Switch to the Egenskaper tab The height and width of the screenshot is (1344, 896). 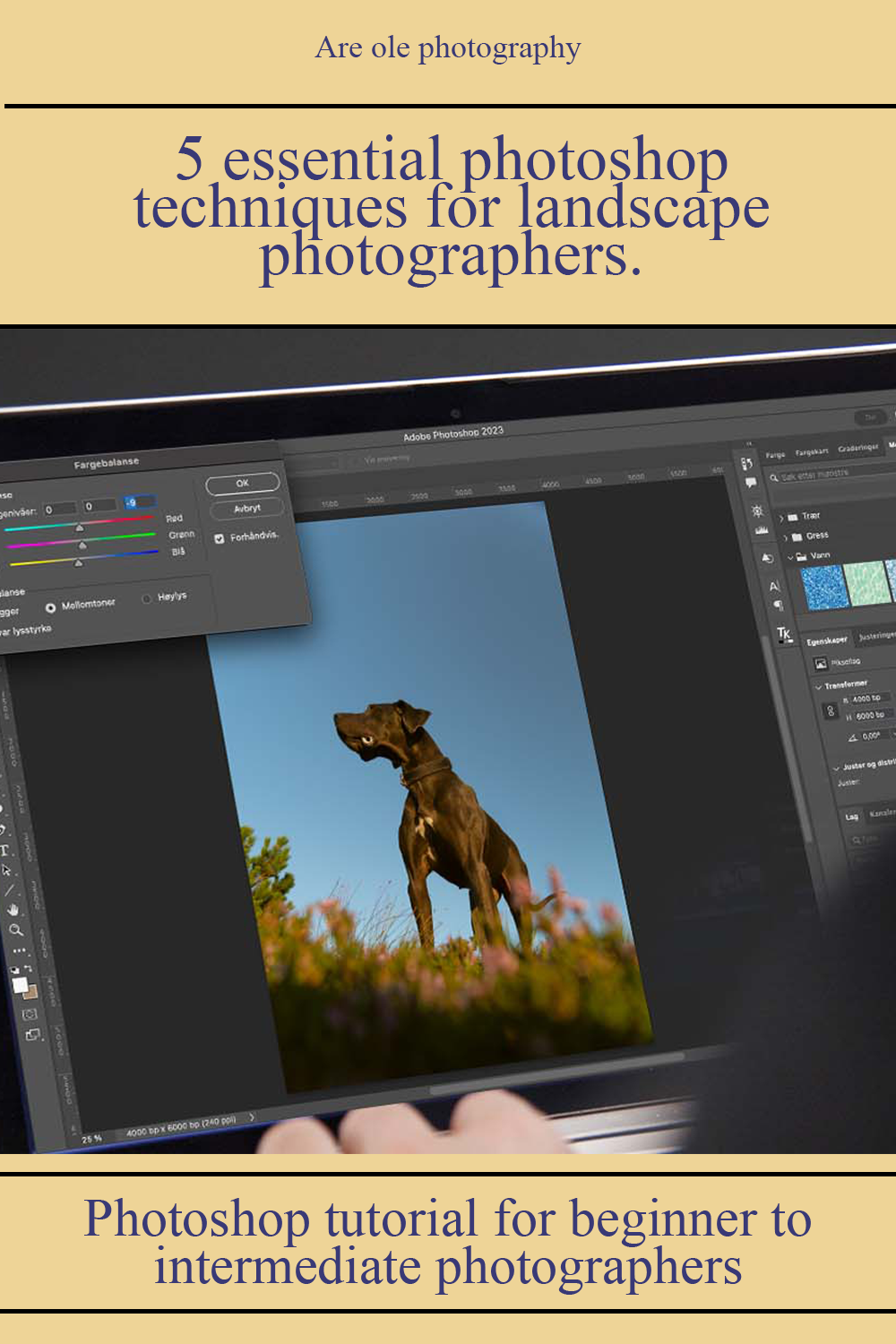(x=826, y=641)
